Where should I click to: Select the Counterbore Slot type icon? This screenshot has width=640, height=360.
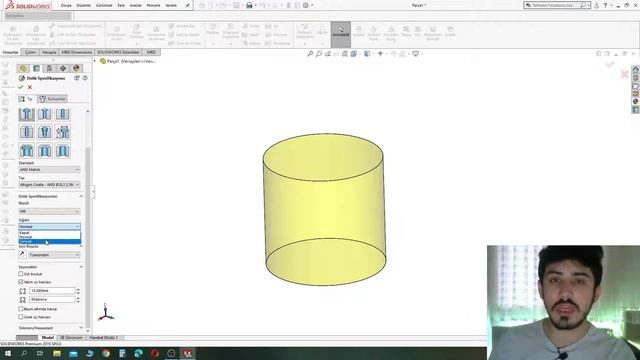(x=27, y=150)
